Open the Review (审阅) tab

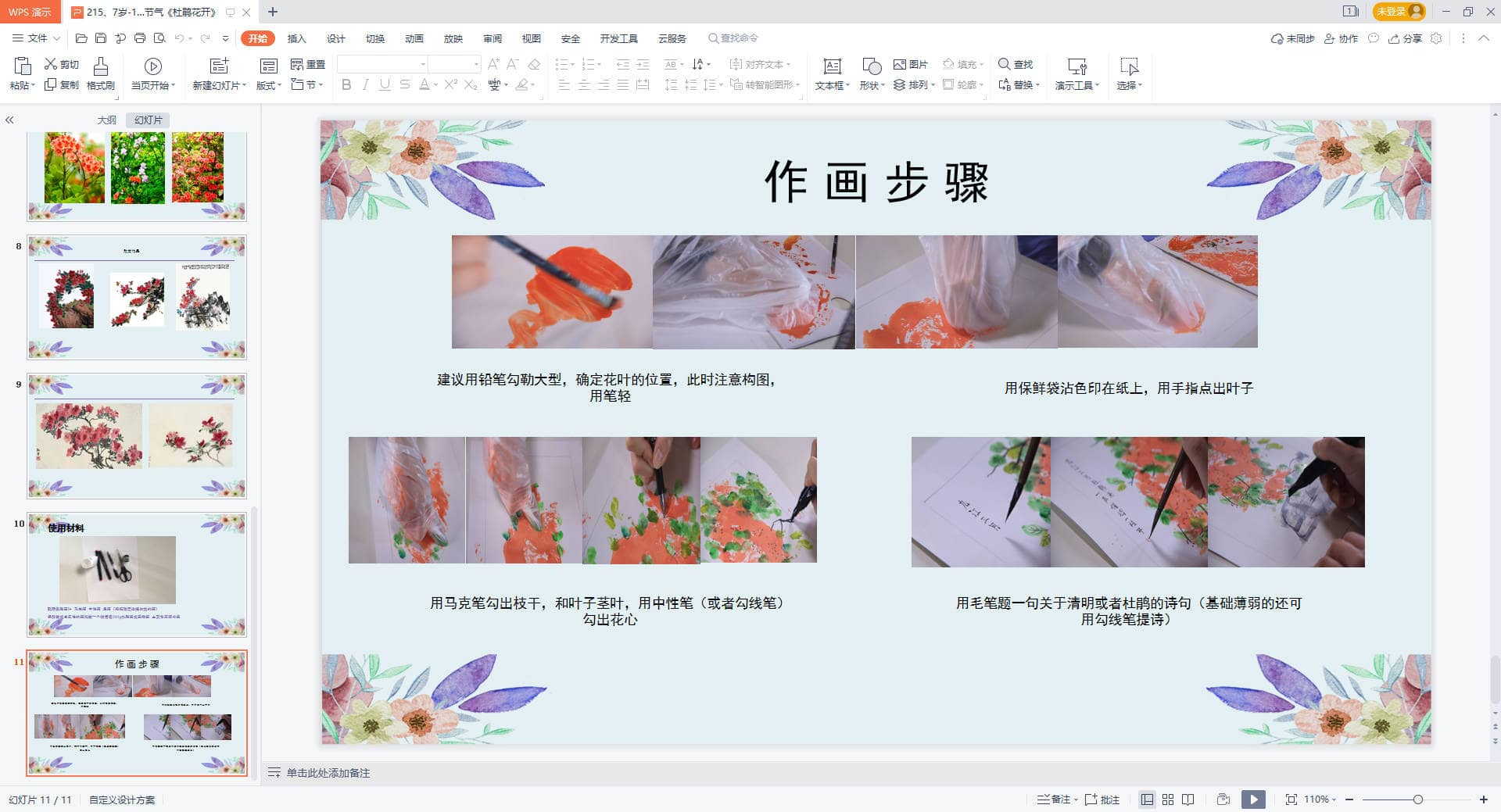[493, 38]
